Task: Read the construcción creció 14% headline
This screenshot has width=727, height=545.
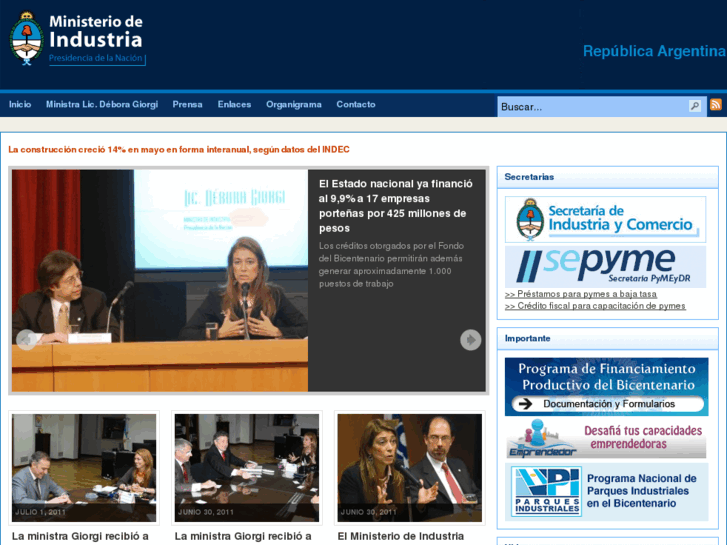Action: coord(179,150)
